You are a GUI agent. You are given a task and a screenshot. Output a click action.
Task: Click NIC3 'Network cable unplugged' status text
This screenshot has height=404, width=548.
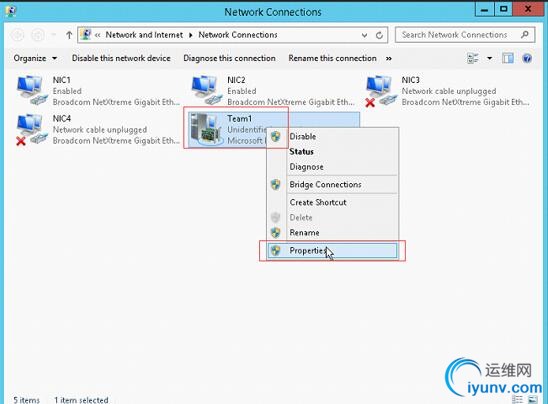[x=449, y=91]
